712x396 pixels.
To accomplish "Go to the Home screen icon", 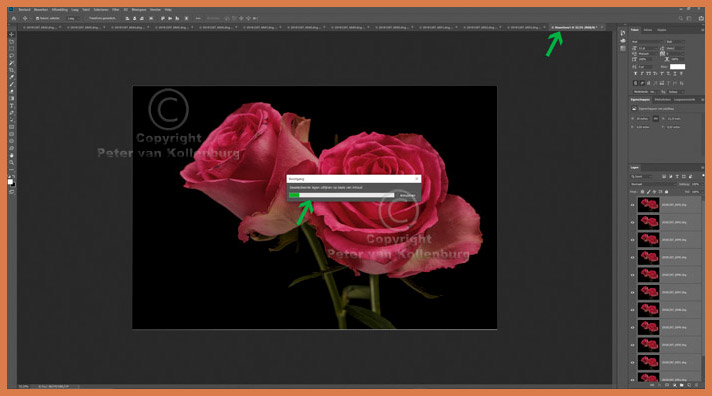I will click(14, 18).
